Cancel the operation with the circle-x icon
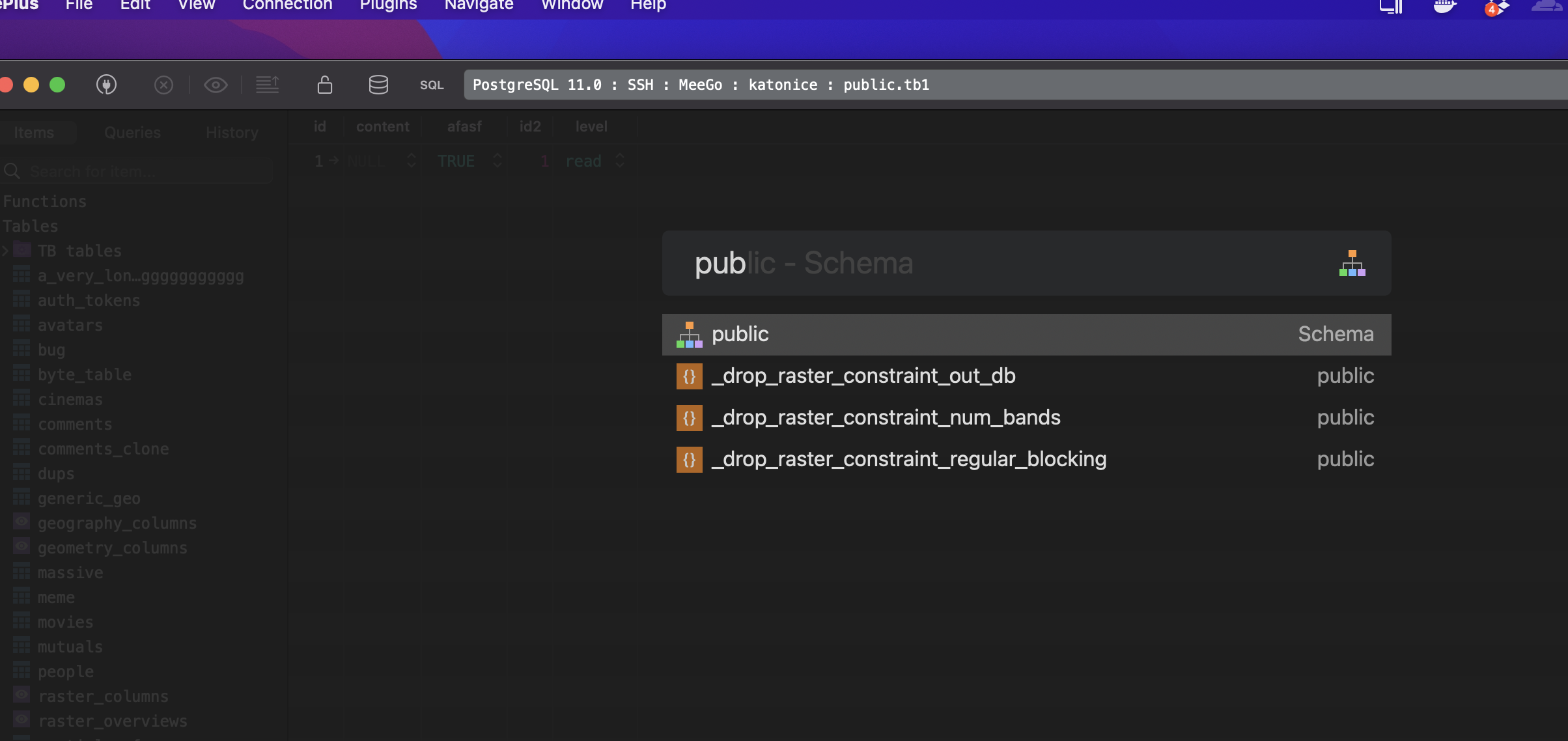 (163, 85)
